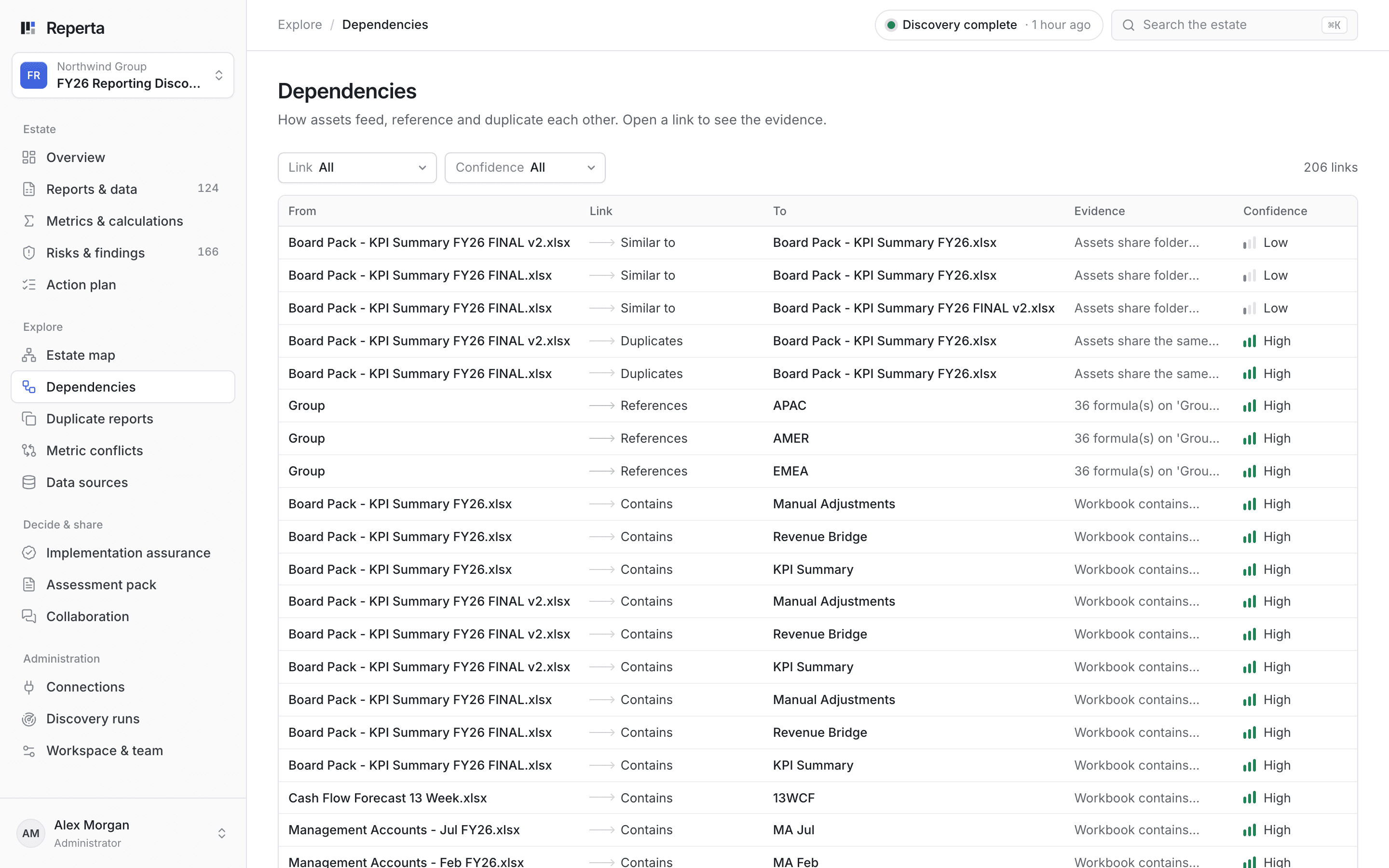Open the Group references APAC row
This screenshot has height=868, width=1389.
pyautogui.click(x=817, y=406)
